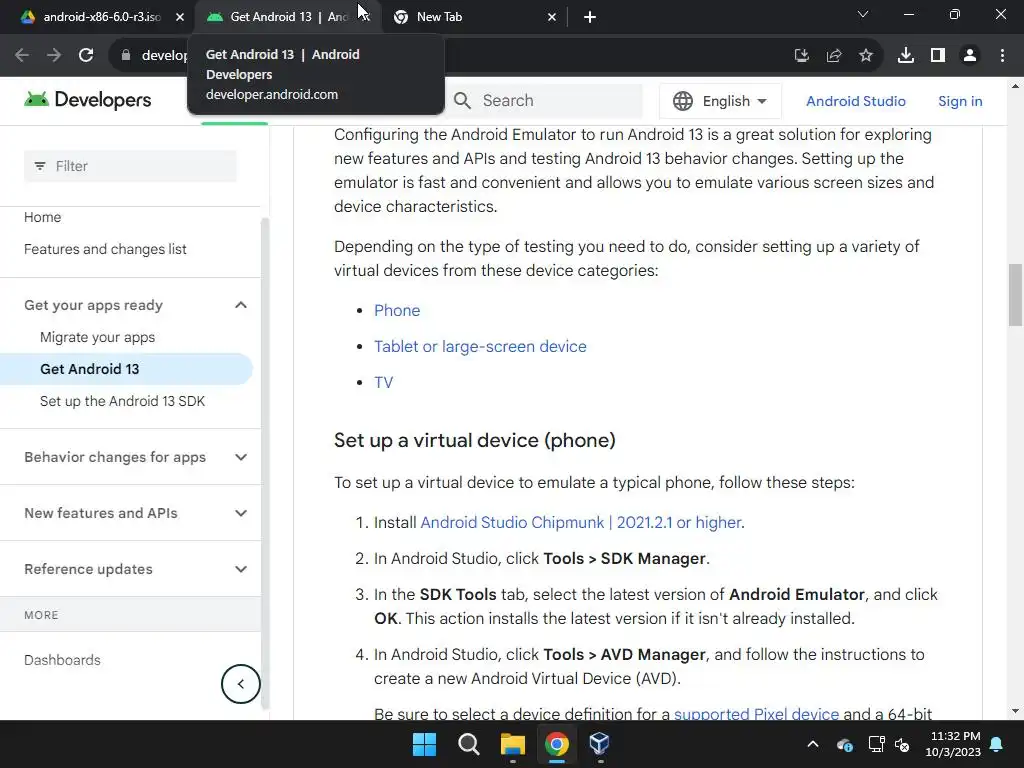Open the supported Pixel device link
The width and height of the screenshot is (1024, 768).
[x=756, y=714]
